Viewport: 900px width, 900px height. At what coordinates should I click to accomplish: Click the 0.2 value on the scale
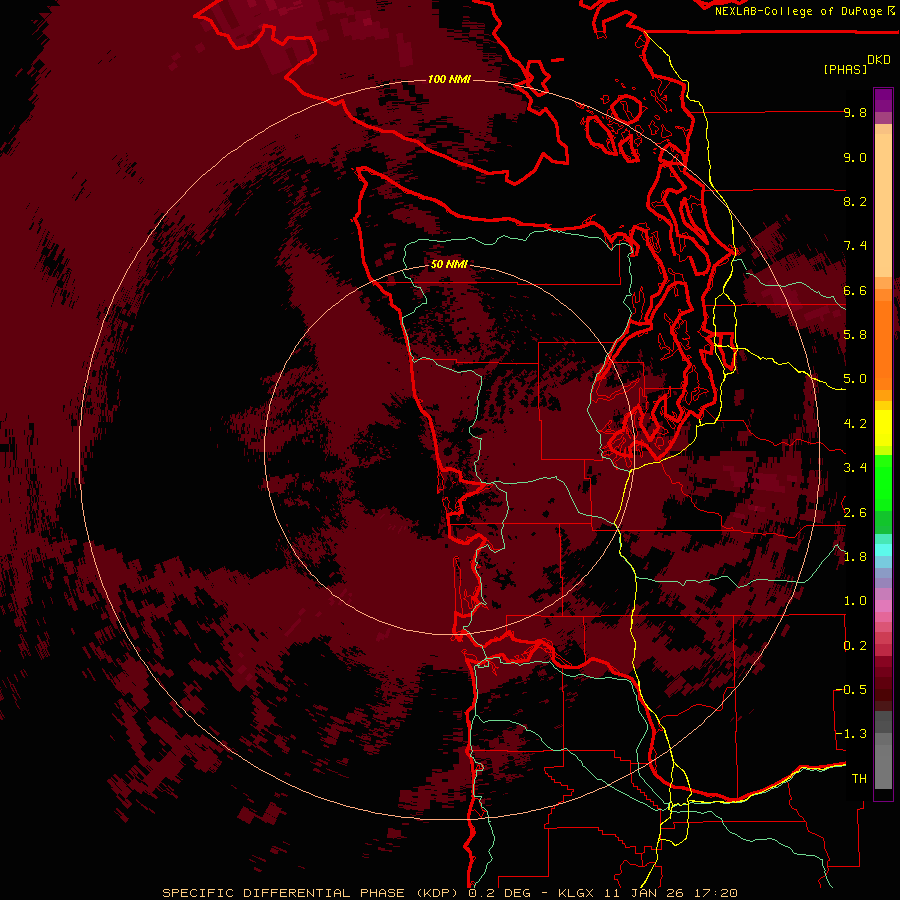[x=855, y=646]
